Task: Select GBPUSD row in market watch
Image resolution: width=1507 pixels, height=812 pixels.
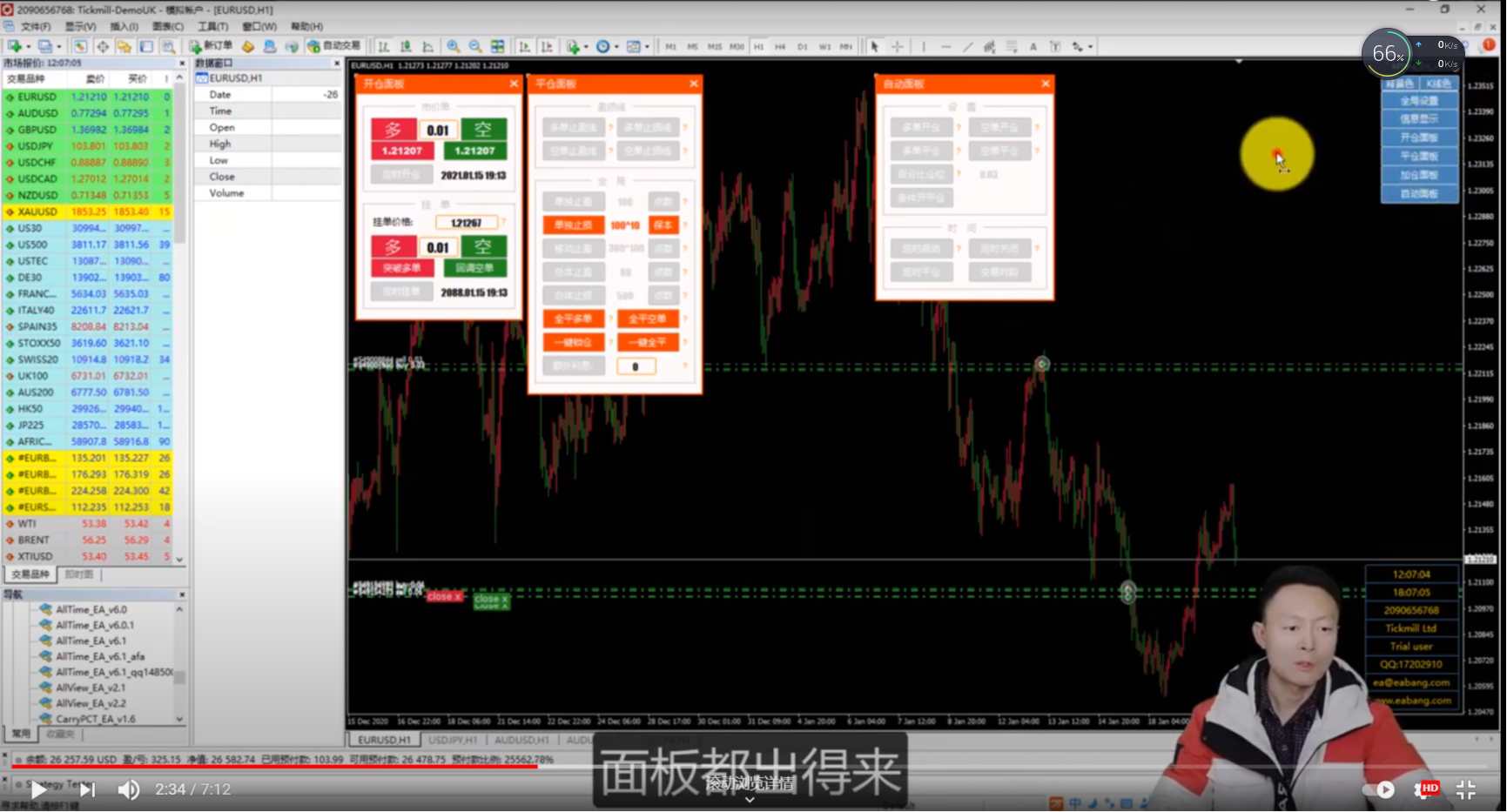Action: pyautogui.click(x=87, y=130)
